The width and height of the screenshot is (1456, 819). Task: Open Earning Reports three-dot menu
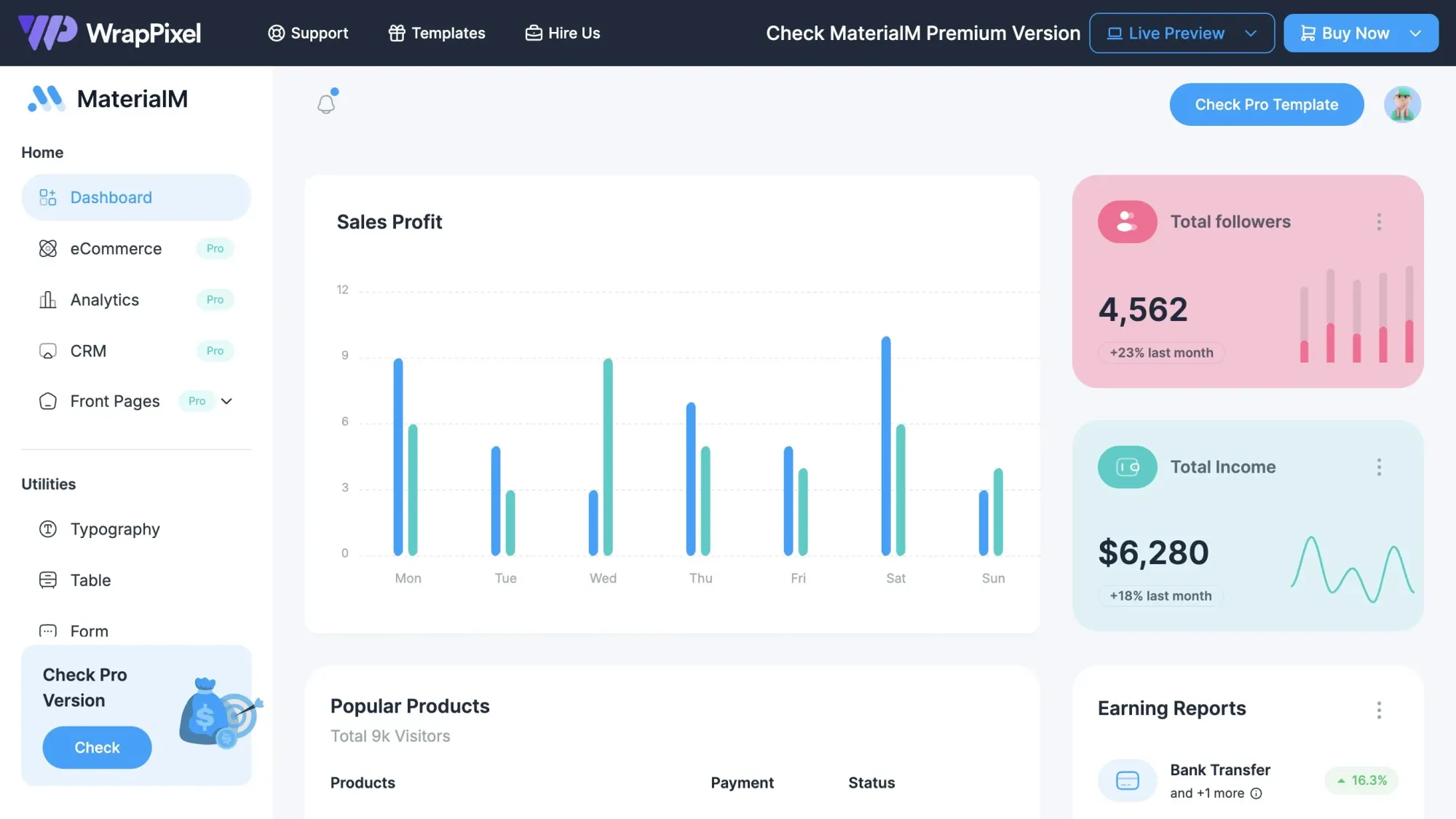tap(1379, 710)
